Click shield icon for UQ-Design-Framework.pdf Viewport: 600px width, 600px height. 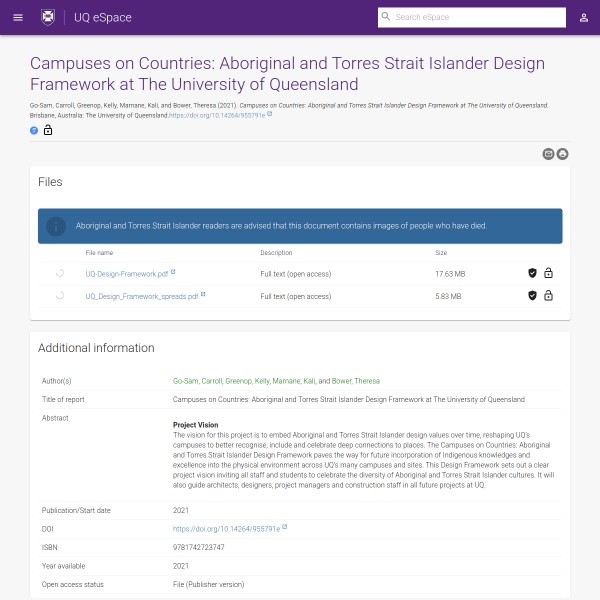click(532, 273)
